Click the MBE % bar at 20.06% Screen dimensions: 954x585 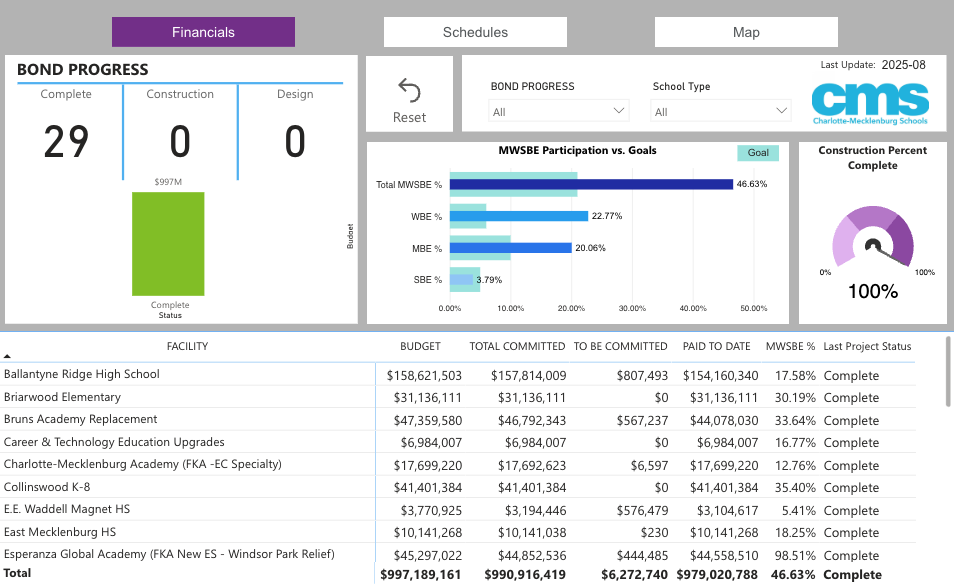click(x=510, y=248)
